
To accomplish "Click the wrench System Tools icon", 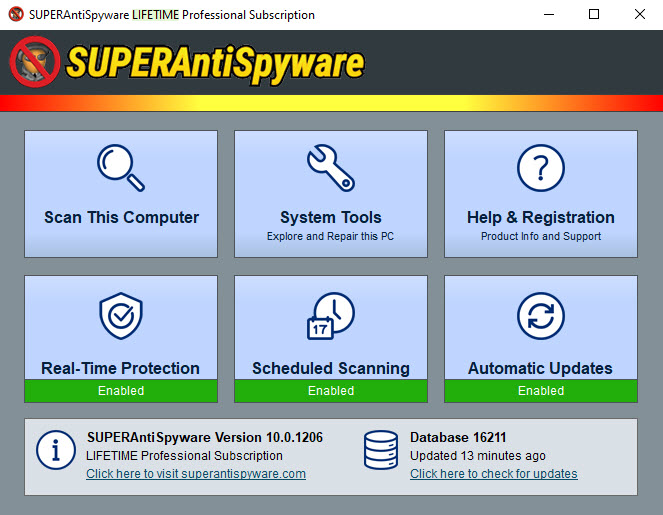I will (331, 168).
